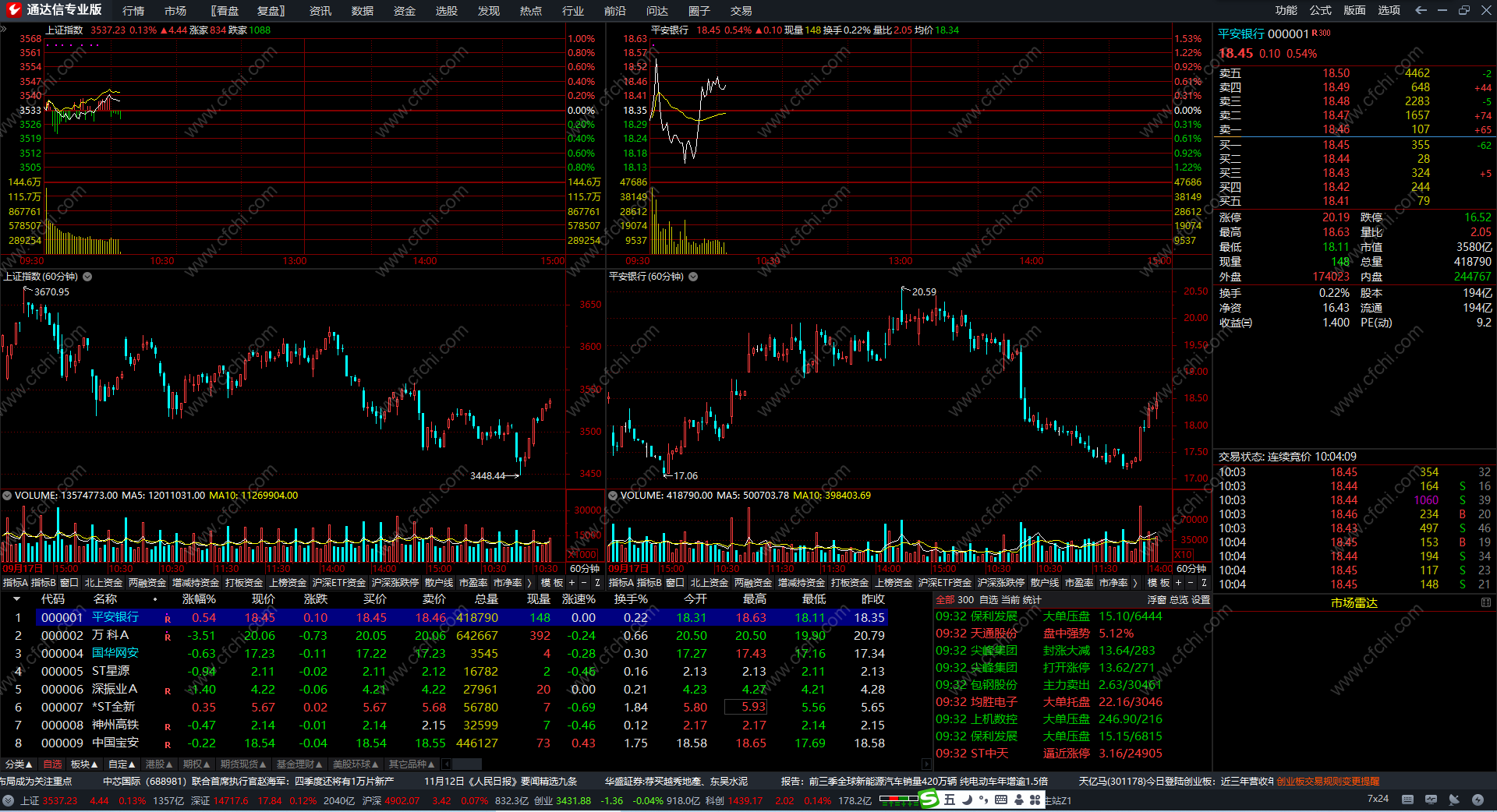Open the 公式 menu
The width and height of the screenshot is (1497, 812).
tap(1321, 10)
